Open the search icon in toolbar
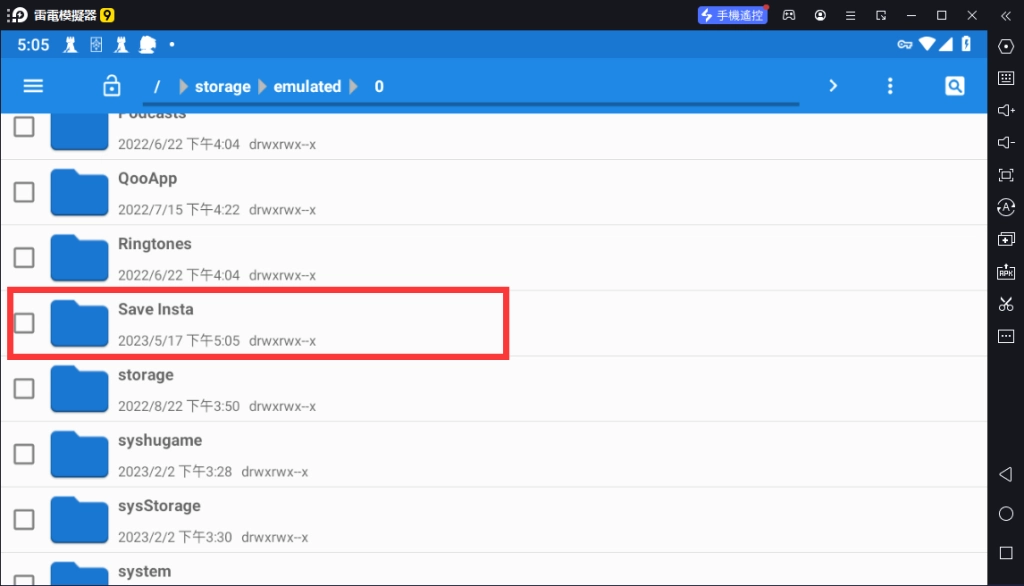 pos(954,86)
